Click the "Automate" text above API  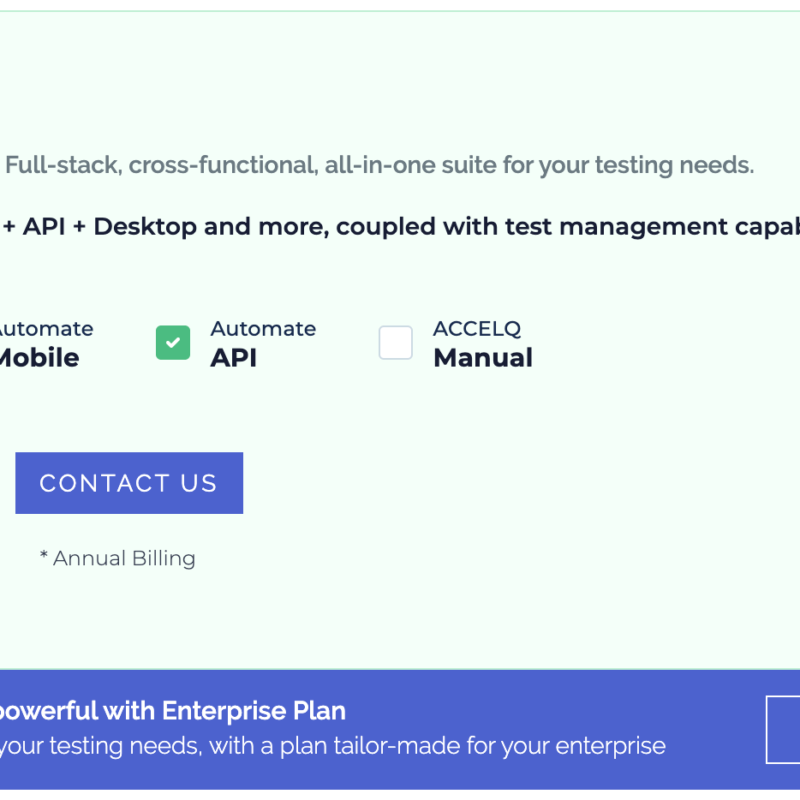(x=263, y=329)
